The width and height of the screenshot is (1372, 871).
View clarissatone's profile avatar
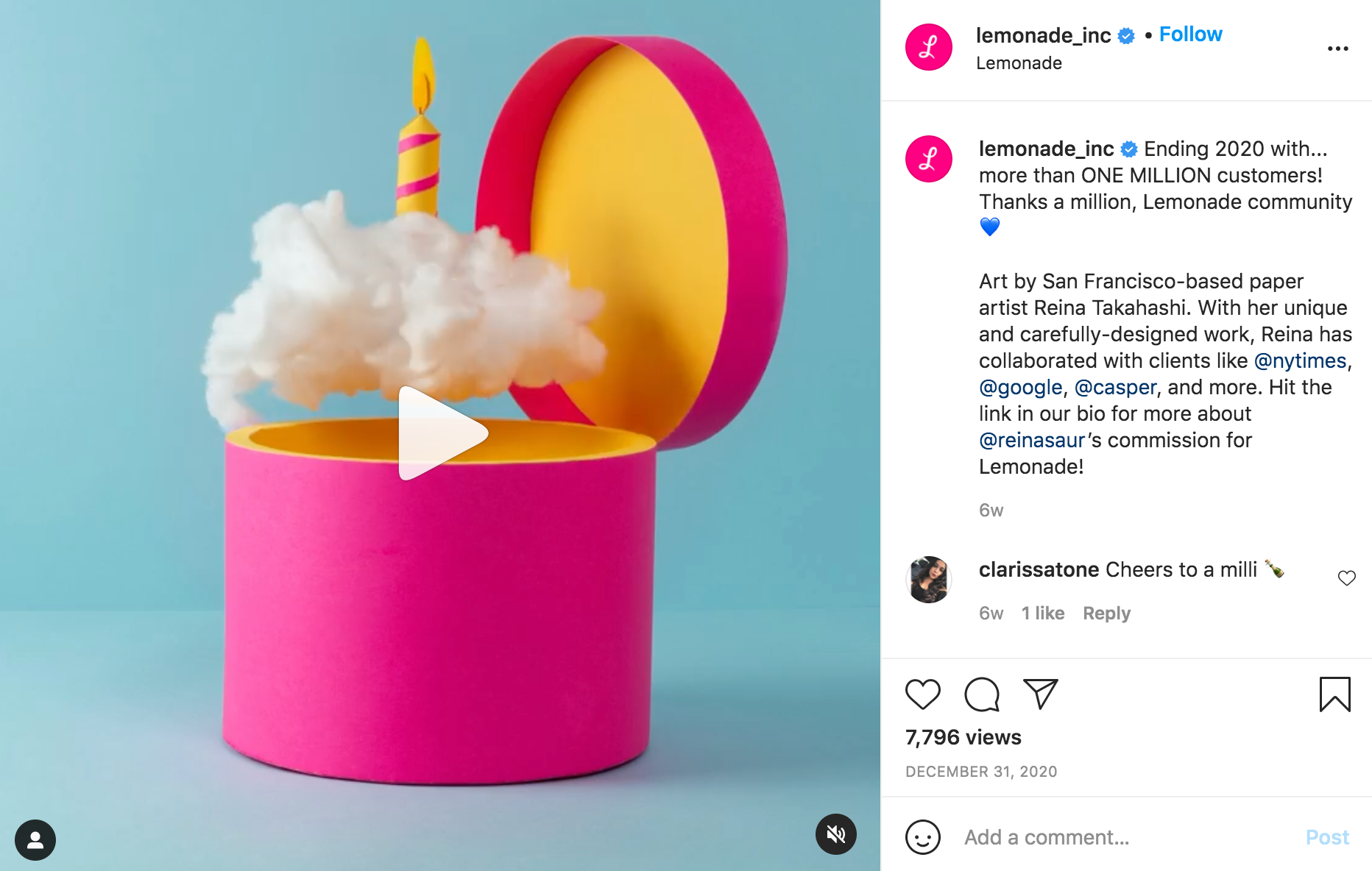click(x=929, y=580)
